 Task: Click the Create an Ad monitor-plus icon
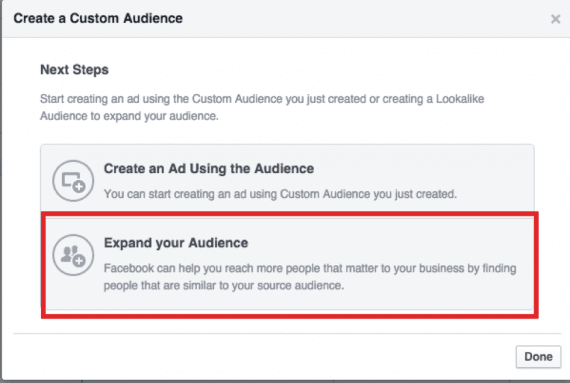[x=73, y=181]
